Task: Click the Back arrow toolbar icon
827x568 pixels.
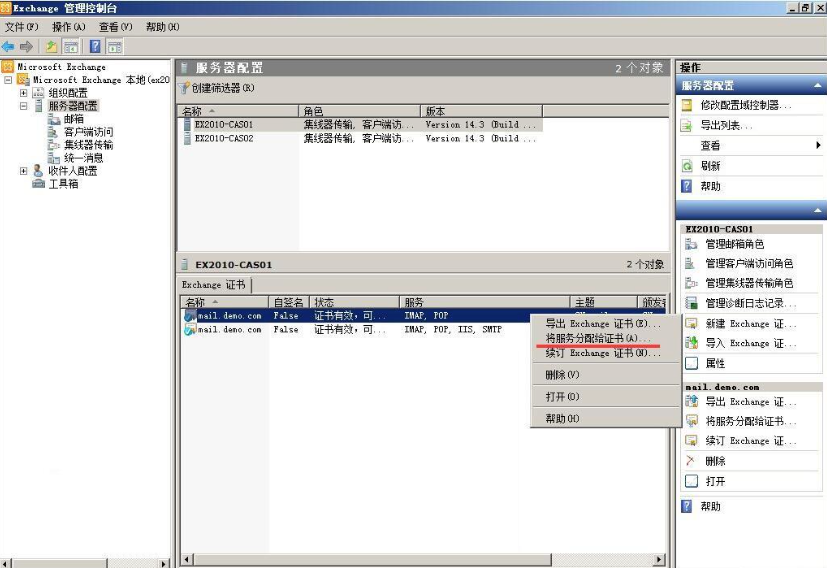Action: (x=8, y=47)
